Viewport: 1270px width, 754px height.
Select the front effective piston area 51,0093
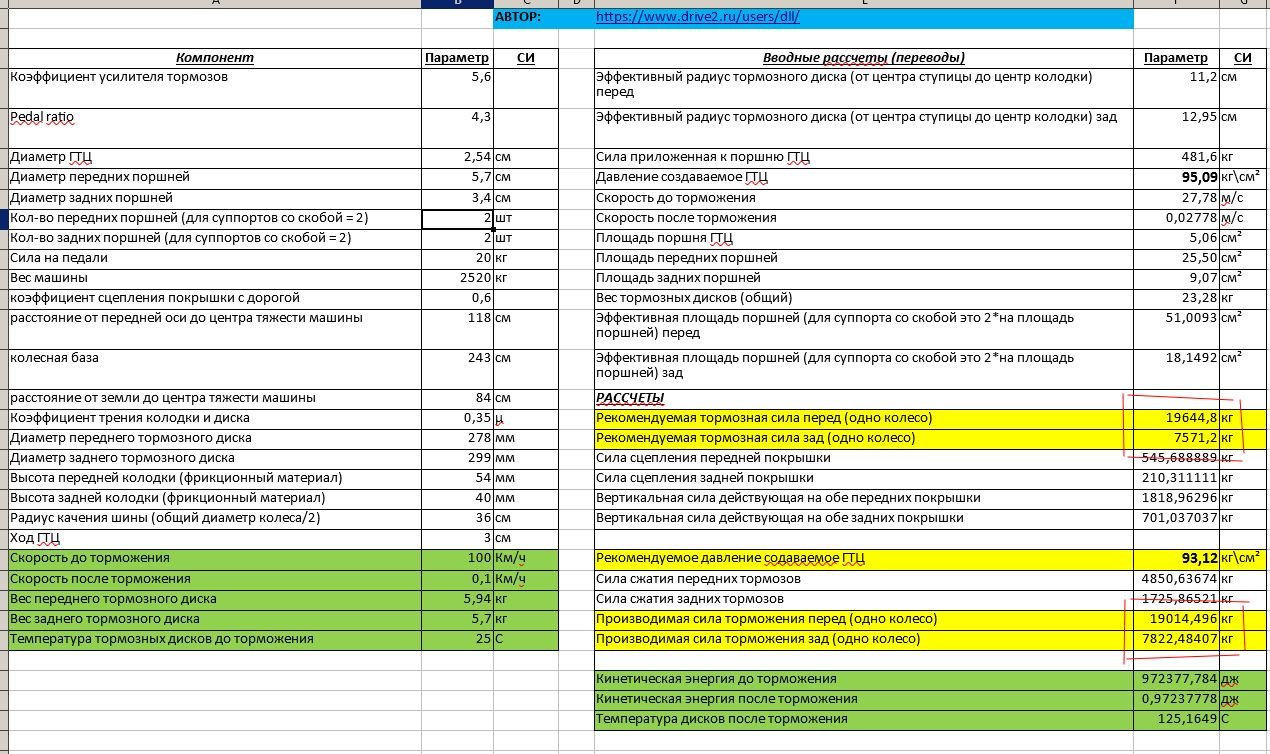(1176, 328)
